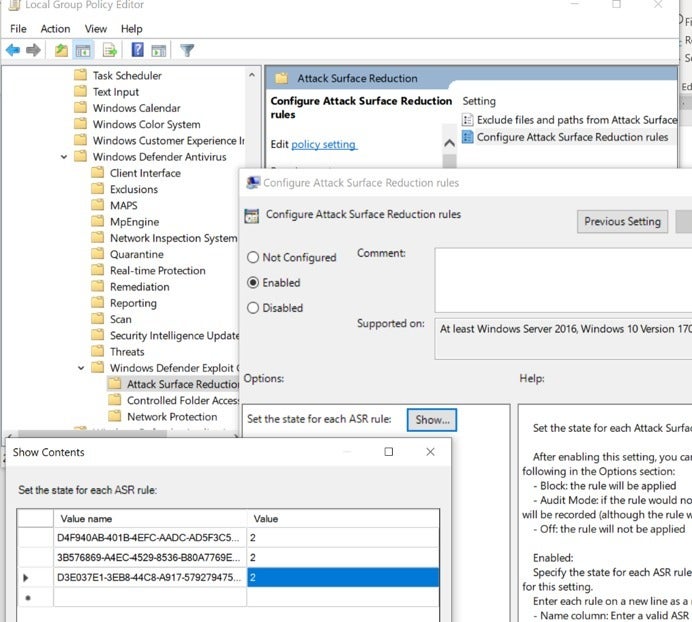The height and width of the screenshot is (622, 692).
Task: Select Exclusions in the tree
Action: 134,189
